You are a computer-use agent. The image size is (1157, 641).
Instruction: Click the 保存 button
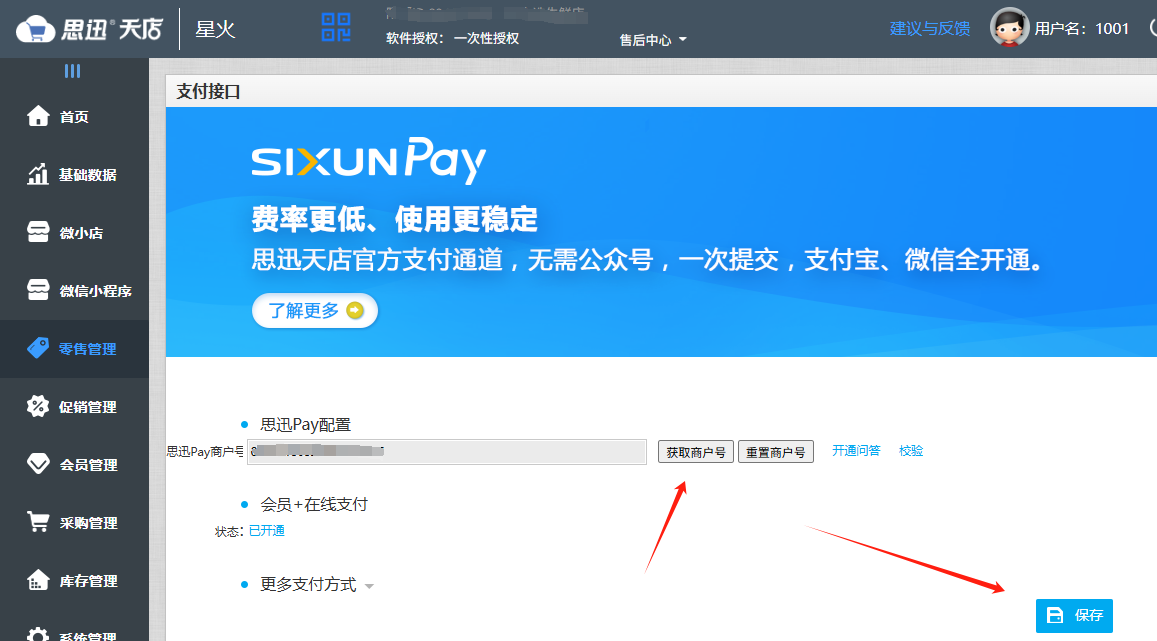pos(1074,615)
